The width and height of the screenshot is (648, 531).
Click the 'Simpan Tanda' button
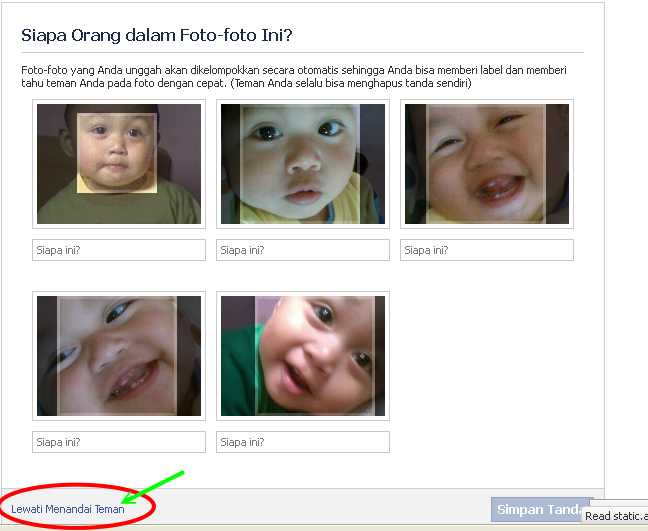coord(541,510)
